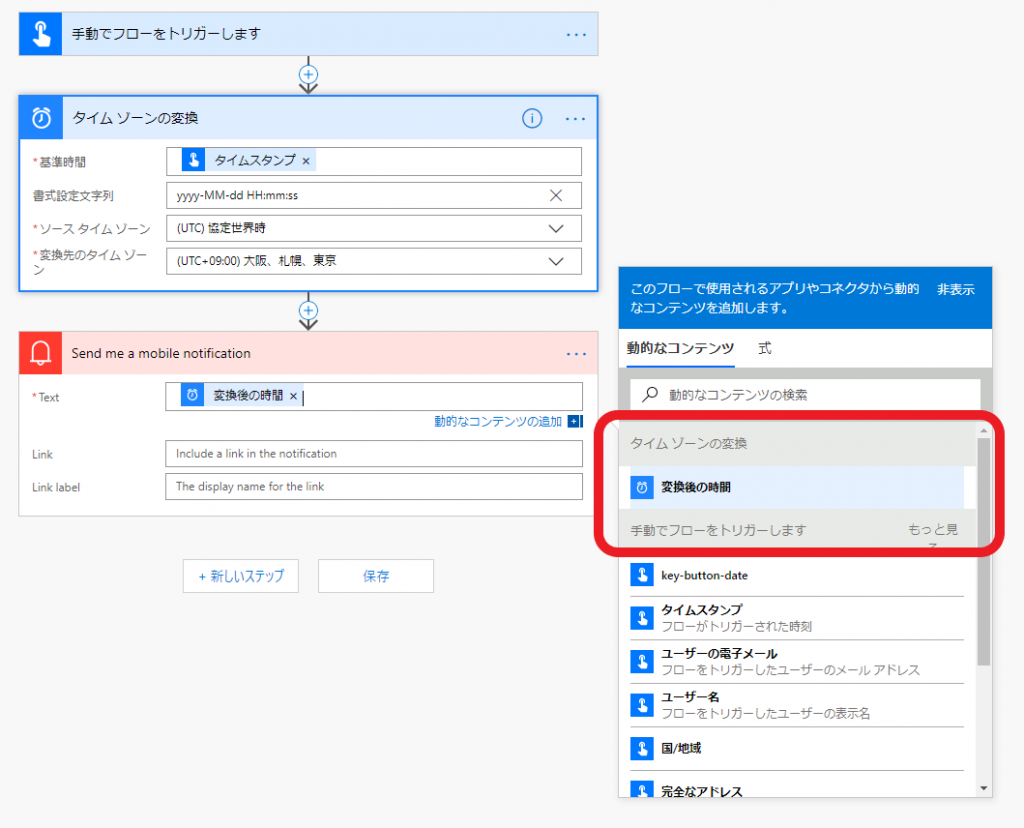Click 新しいステップ button
1024x828 pixels.
click(241, 576)
